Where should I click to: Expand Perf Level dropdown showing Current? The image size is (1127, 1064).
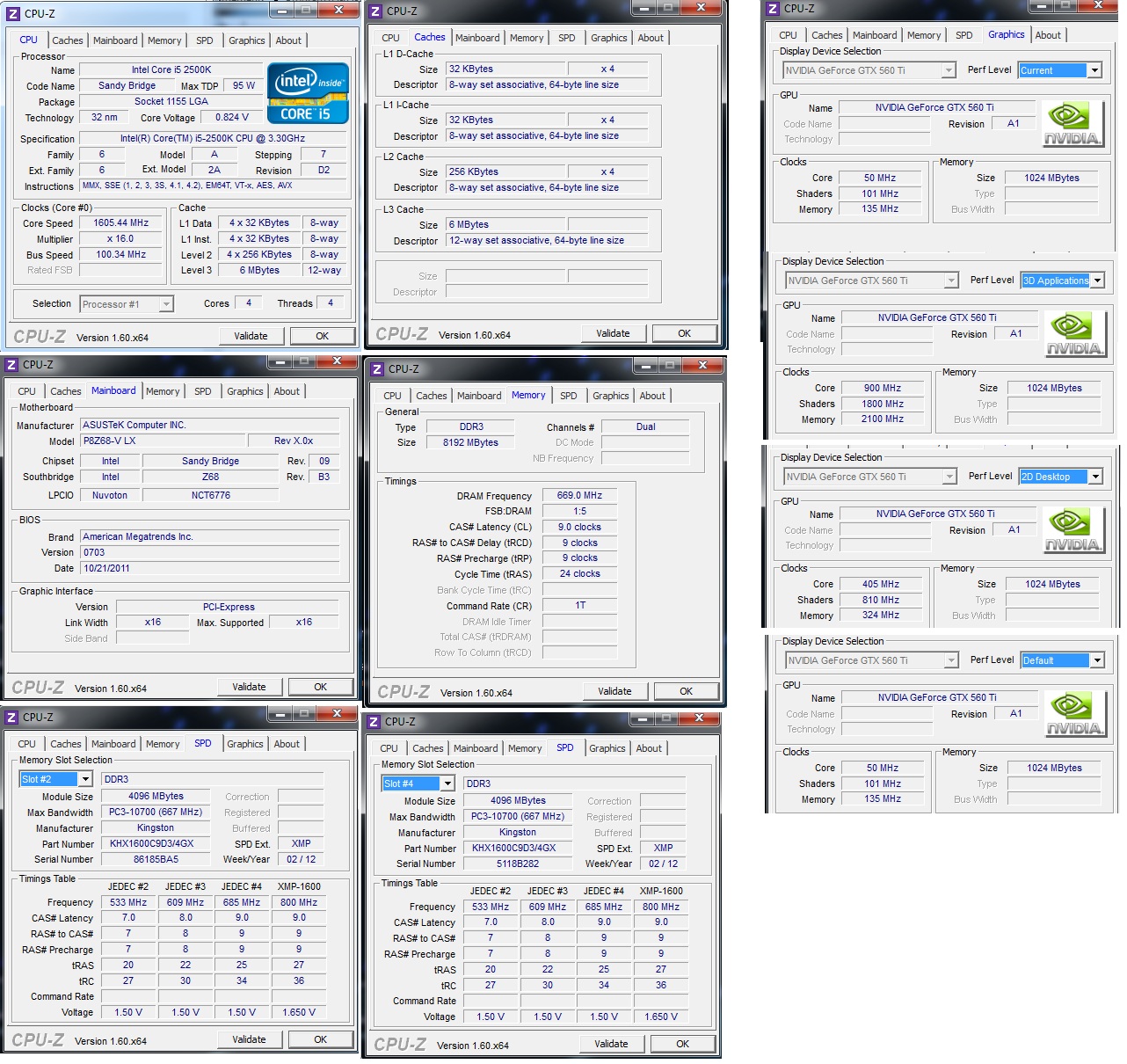(x=1094, y=70)
